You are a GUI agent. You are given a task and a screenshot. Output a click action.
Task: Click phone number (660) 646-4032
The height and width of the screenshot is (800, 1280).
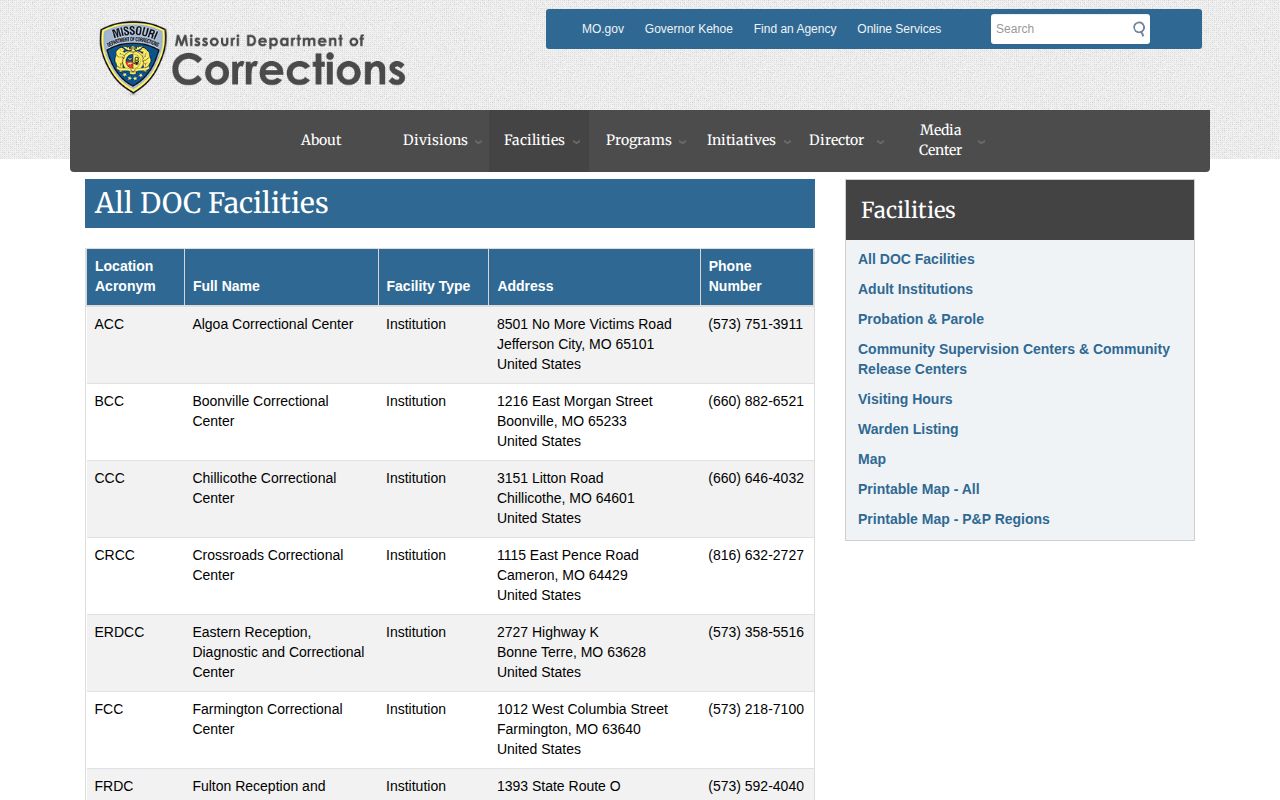(756, 478)
